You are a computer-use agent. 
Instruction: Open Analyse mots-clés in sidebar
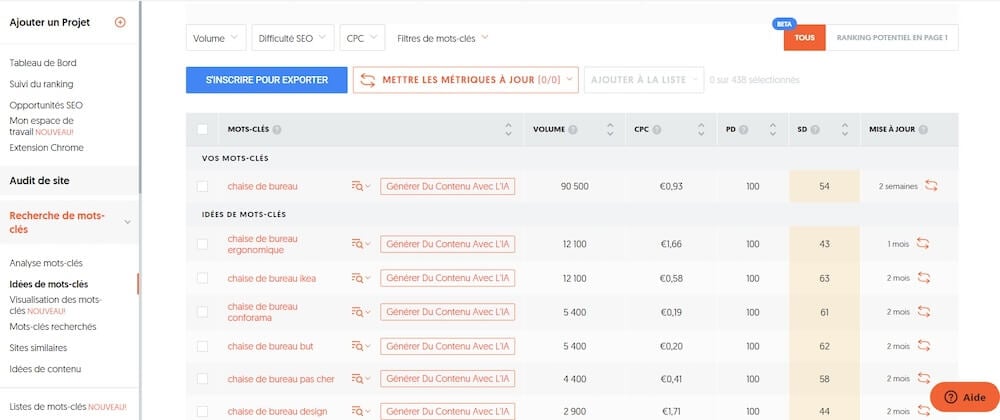pyautogui.click(x=46, y=263)
